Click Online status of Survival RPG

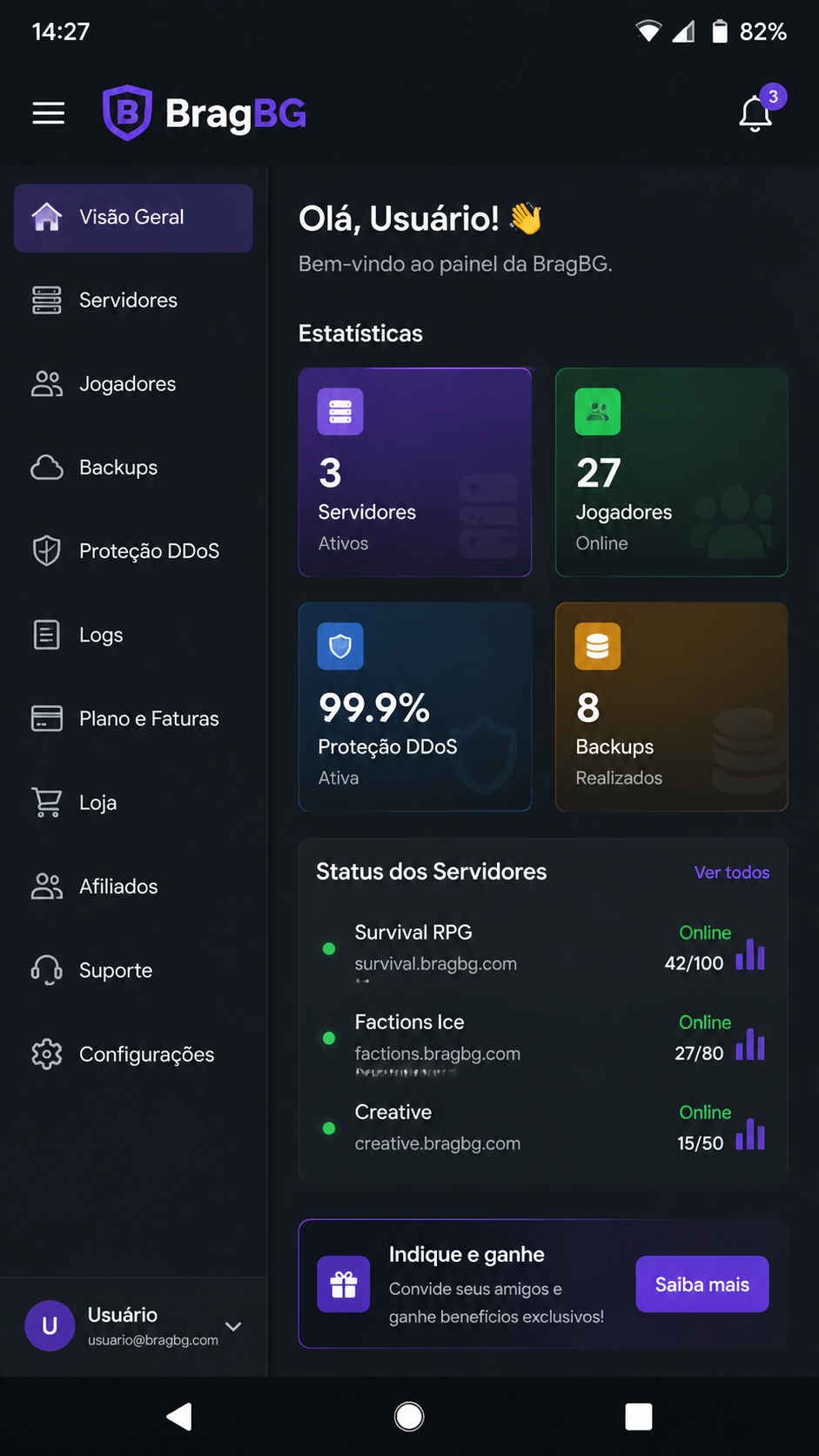click(x=705, y=933)
